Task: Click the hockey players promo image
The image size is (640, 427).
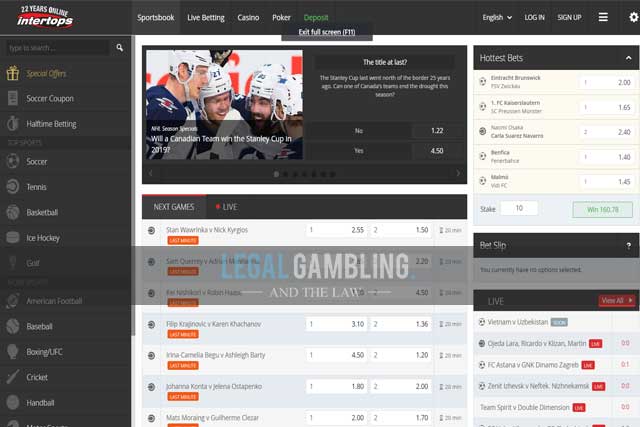Action: [x=224, y=105]
